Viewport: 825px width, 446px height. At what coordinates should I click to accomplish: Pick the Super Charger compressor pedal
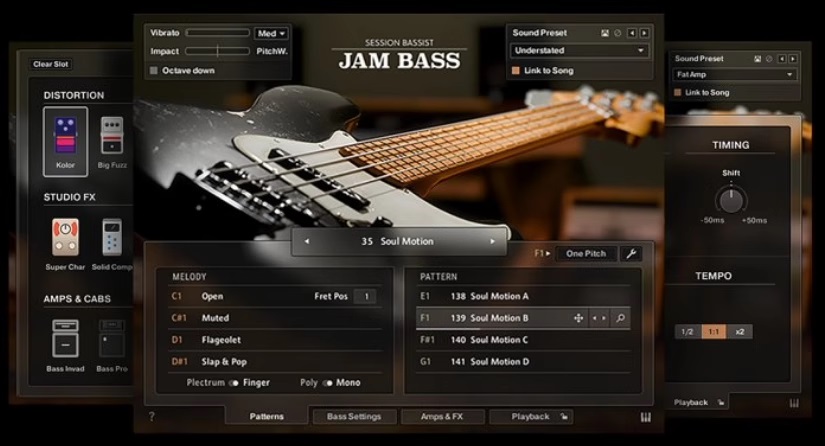(x=65, y=238)
